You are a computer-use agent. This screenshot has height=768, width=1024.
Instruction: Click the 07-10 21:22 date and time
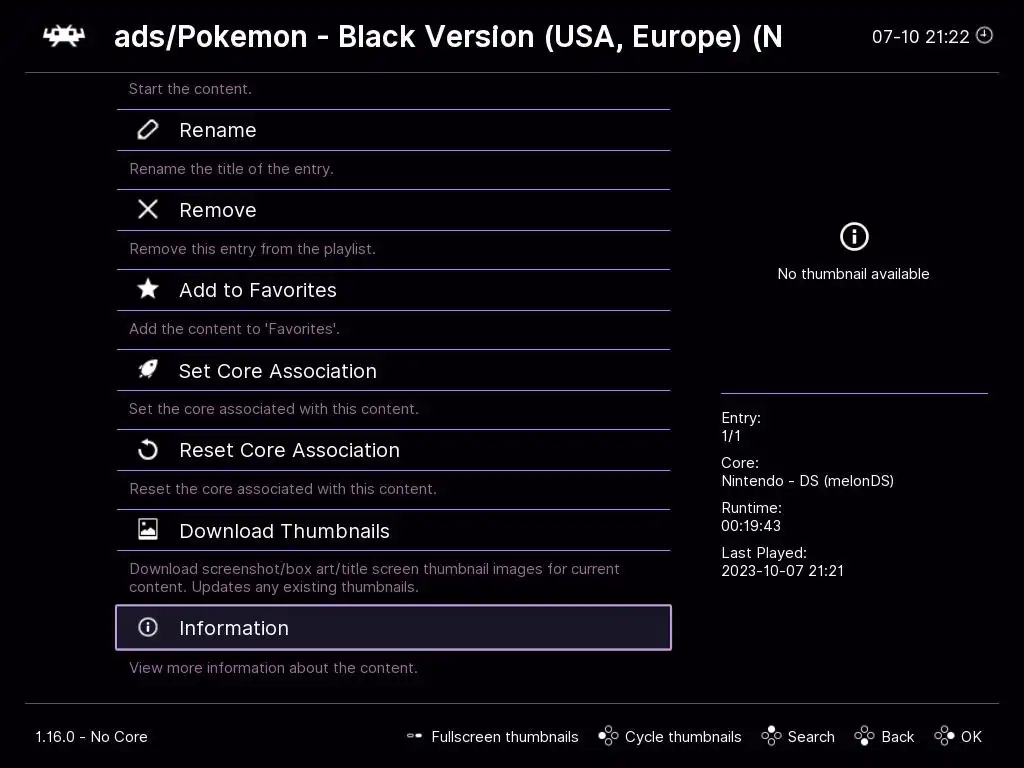click(x=920, y=37)
